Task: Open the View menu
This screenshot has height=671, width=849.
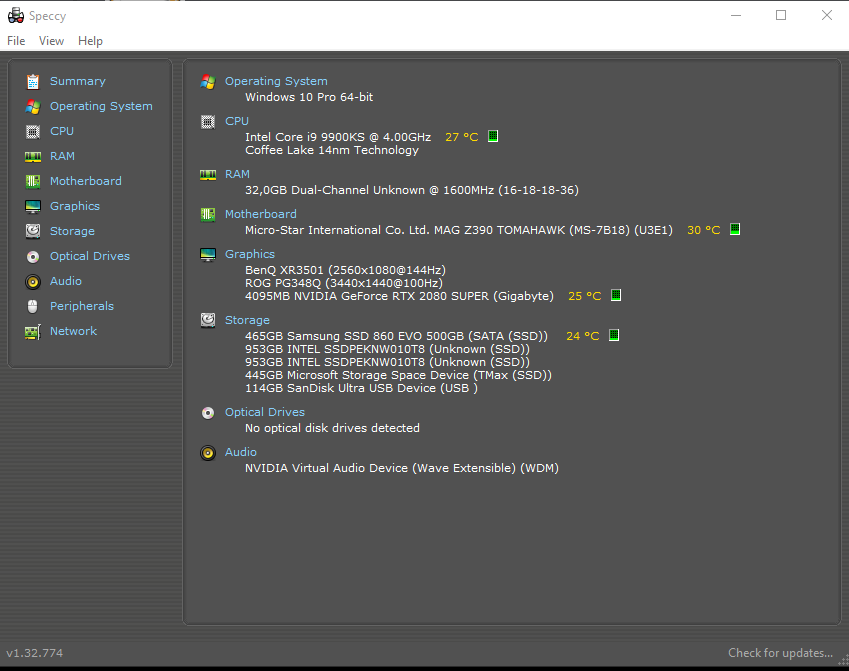Action: tap(51, 41)
